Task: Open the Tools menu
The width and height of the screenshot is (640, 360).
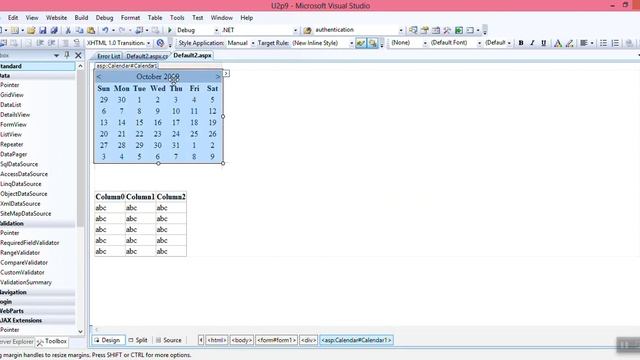Action: click(x=177, y=18)
